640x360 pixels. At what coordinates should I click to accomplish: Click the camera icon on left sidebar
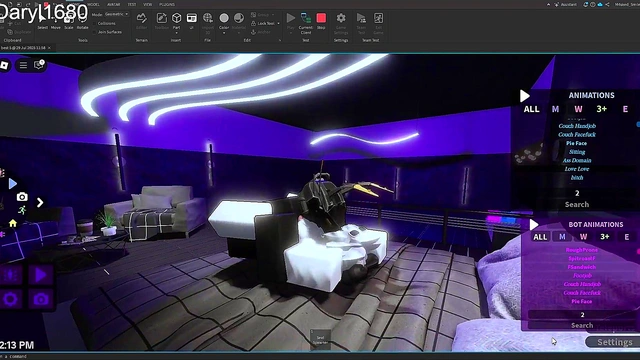point(22,197)
